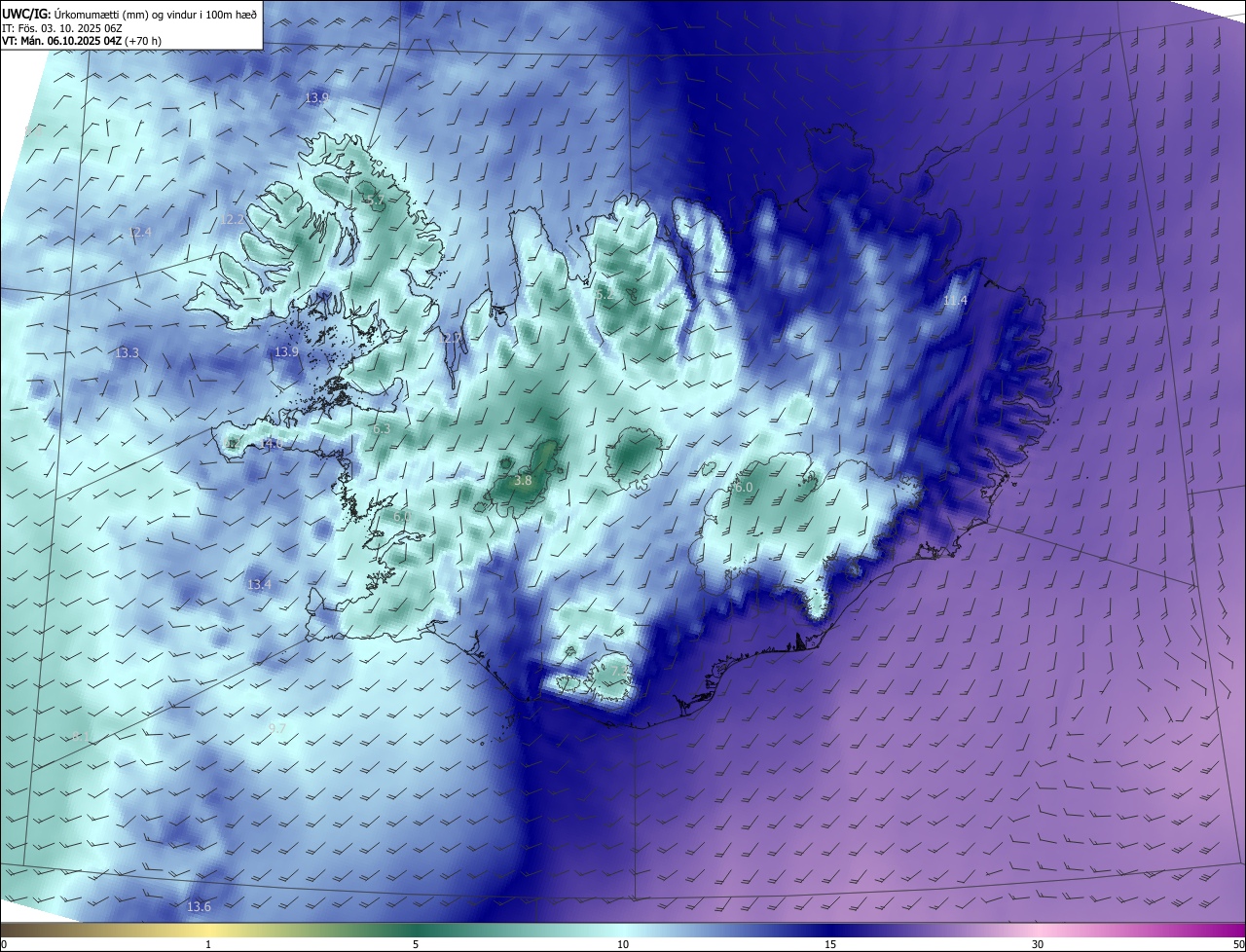
Task: Click the 0 tick on the color scale
Action: (4, 944)
